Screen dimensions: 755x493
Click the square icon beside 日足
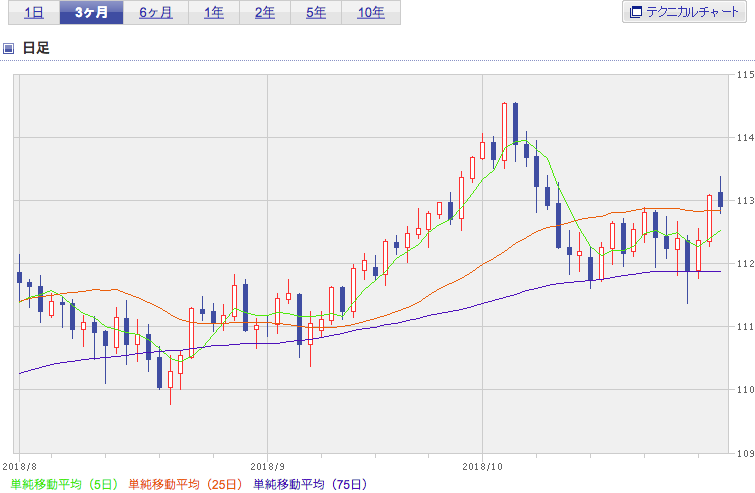point(8,48)
